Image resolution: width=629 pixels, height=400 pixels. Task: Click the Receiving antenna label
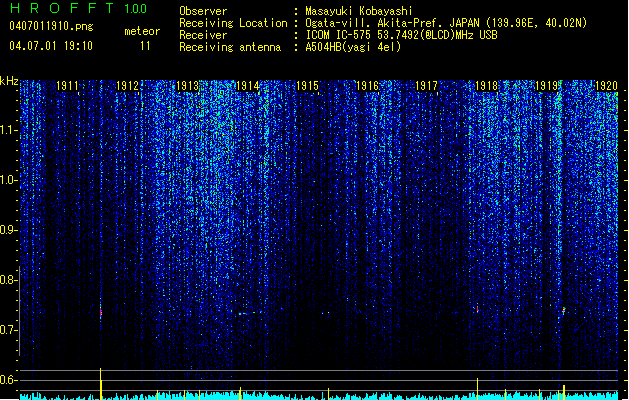tap(230, 47)
